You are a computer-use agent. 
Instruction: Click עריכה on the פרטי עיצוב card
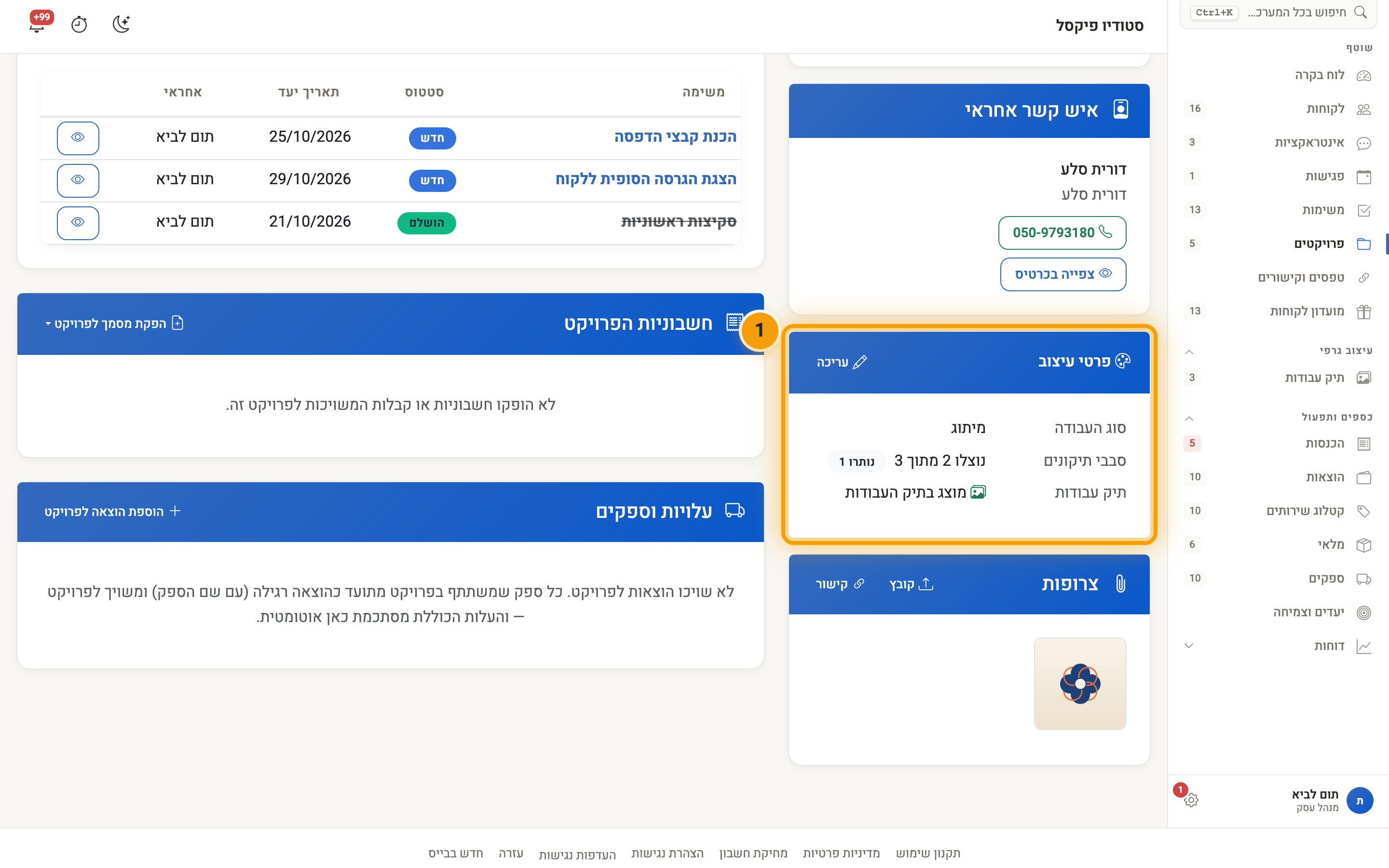[x=842, y=362]
